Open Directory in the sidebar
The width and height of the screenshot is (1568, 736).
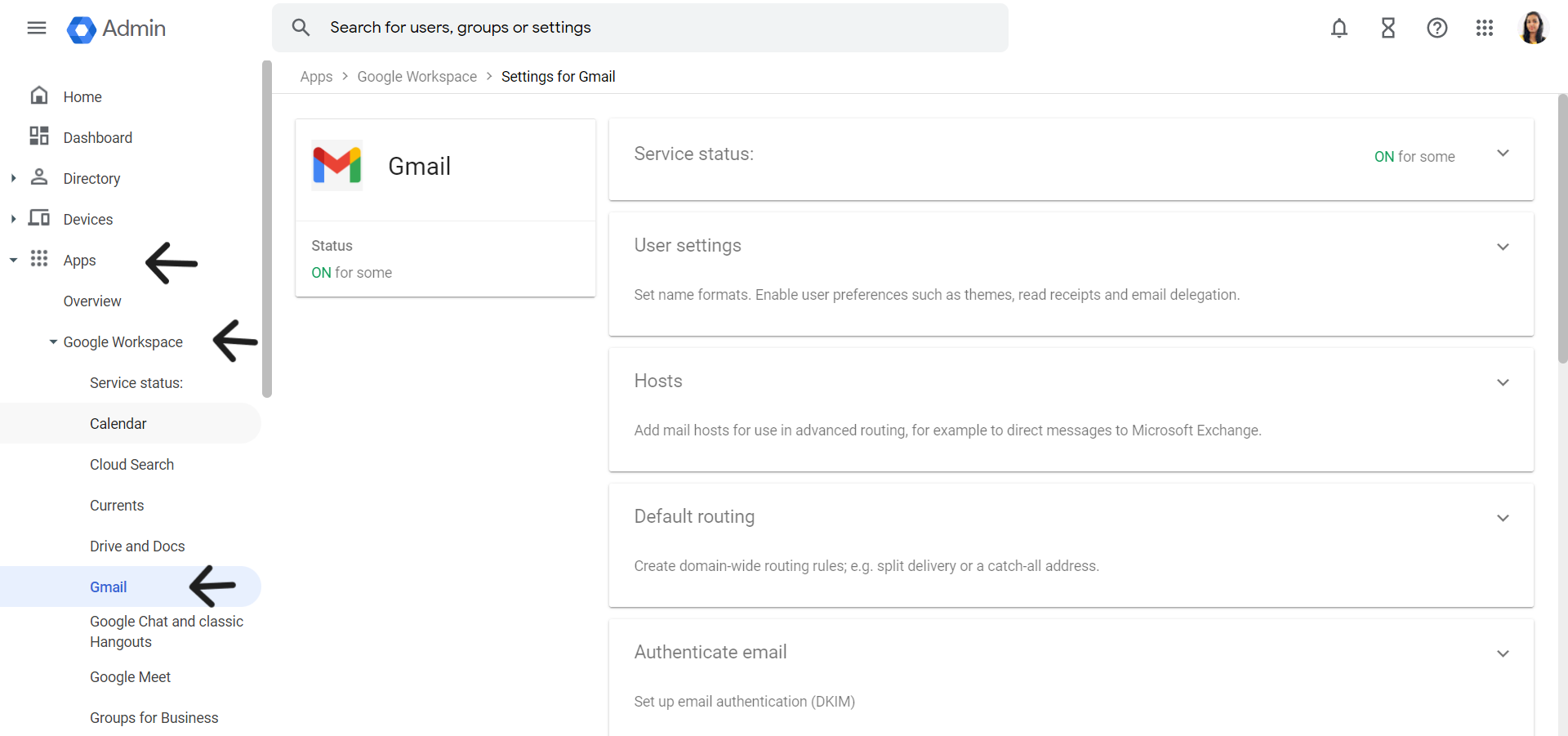click(91, 179)
